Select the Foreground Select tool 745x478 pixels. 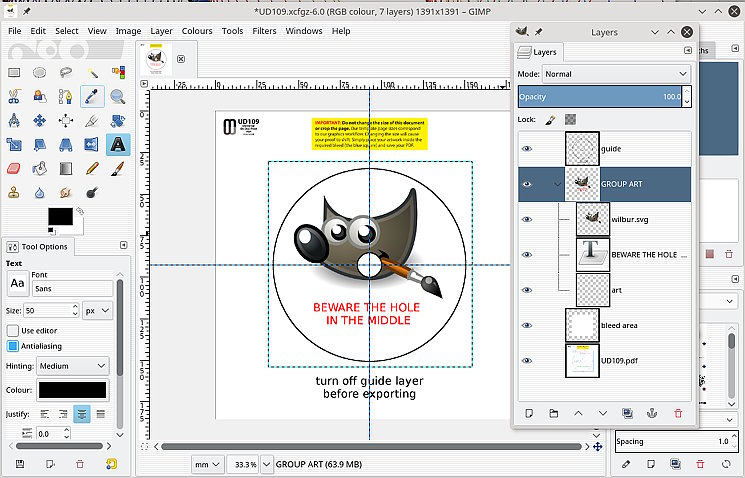(x=39, y=96)
